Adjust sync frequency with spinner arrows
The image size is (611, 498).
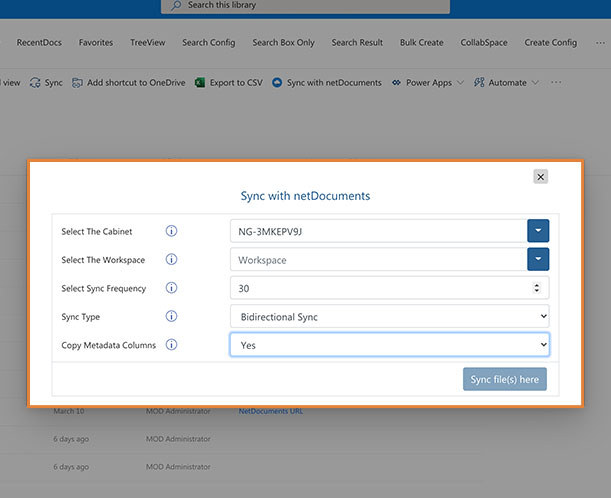pos(537,288)
